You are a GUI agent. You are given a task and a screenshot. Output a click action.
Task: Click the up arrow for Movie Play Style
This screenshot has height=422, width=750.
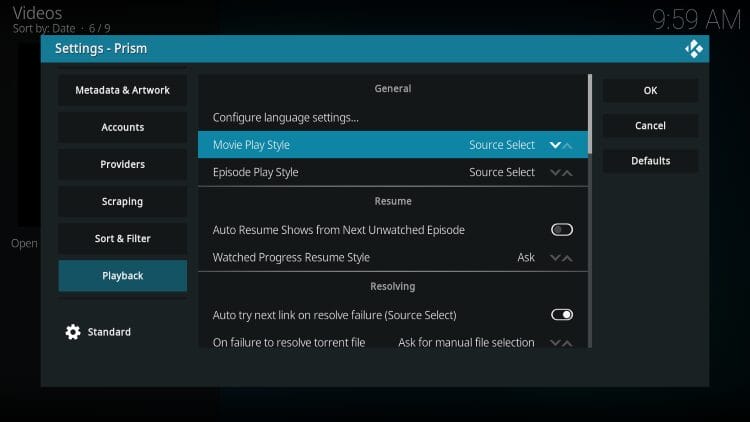567,145
